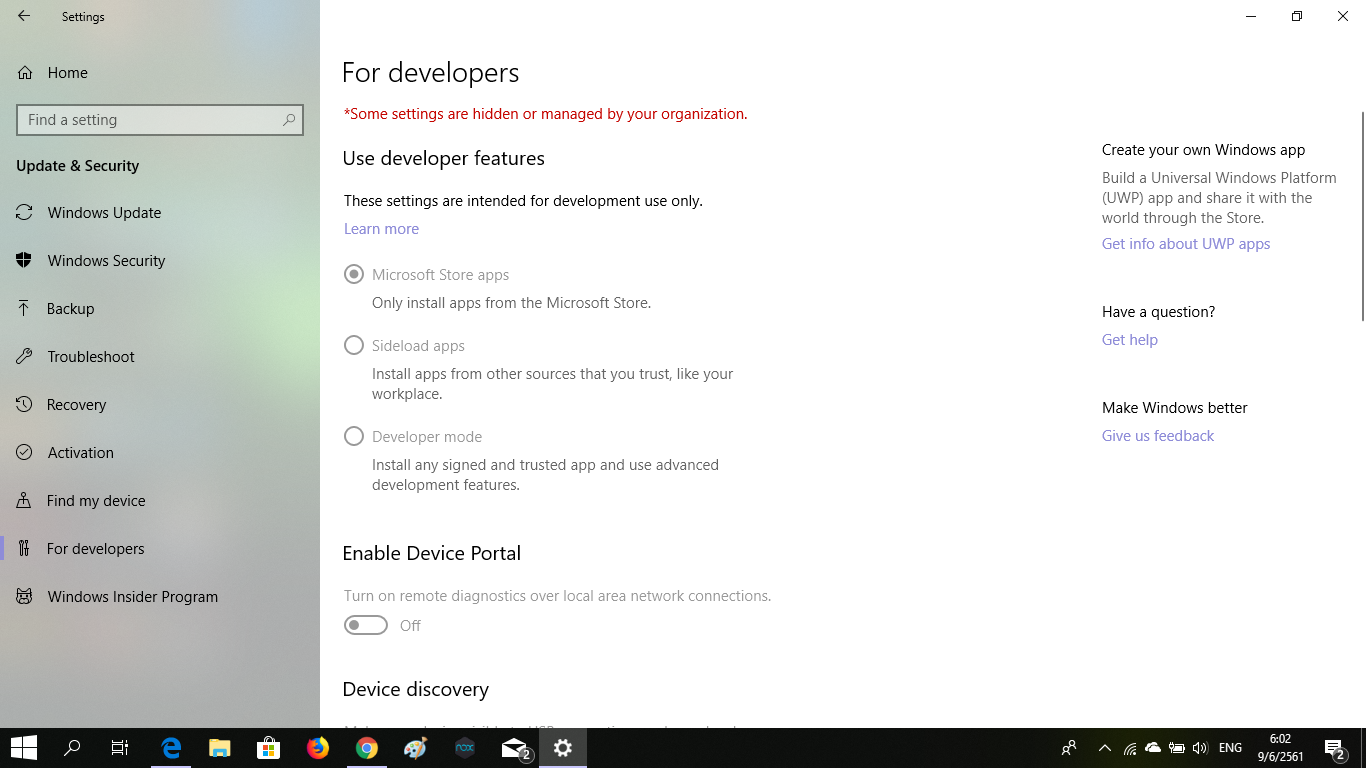1366x768 pixels.
Task: Click the Windows Insider Program cat icon
Action: coord(25,597)
